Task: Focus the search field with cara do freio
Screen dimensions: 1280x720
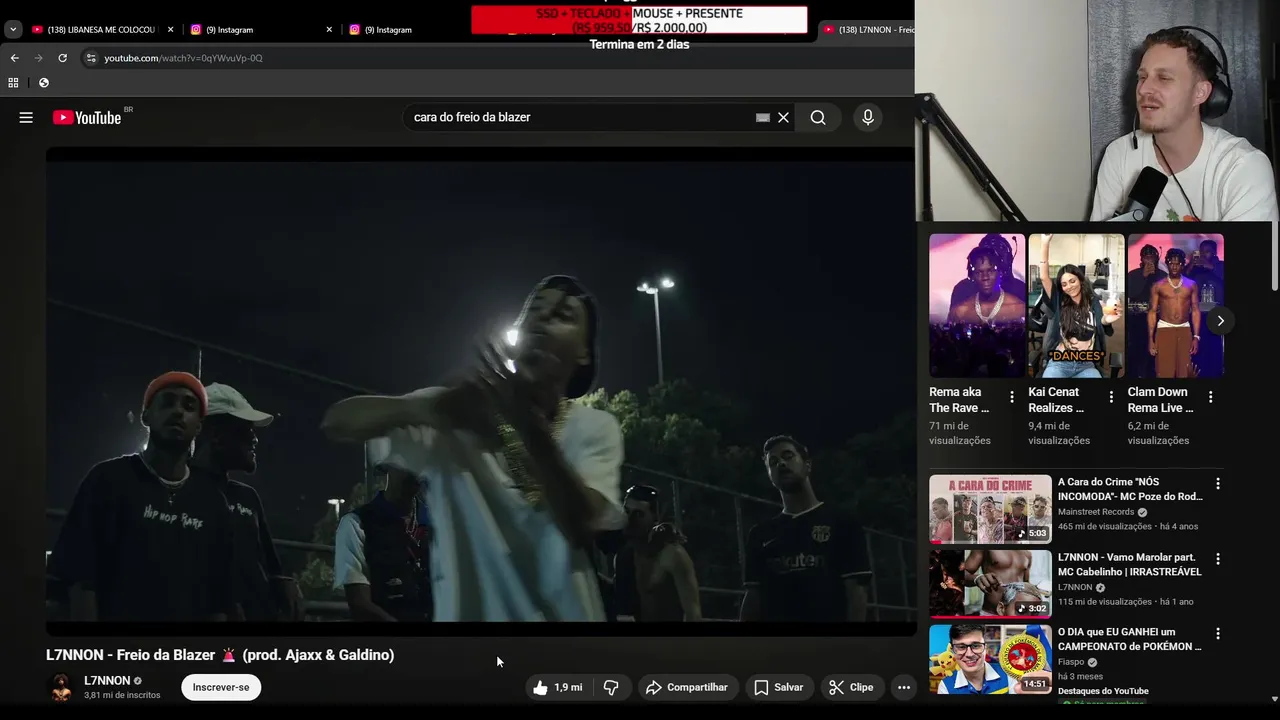Action: 580,117
